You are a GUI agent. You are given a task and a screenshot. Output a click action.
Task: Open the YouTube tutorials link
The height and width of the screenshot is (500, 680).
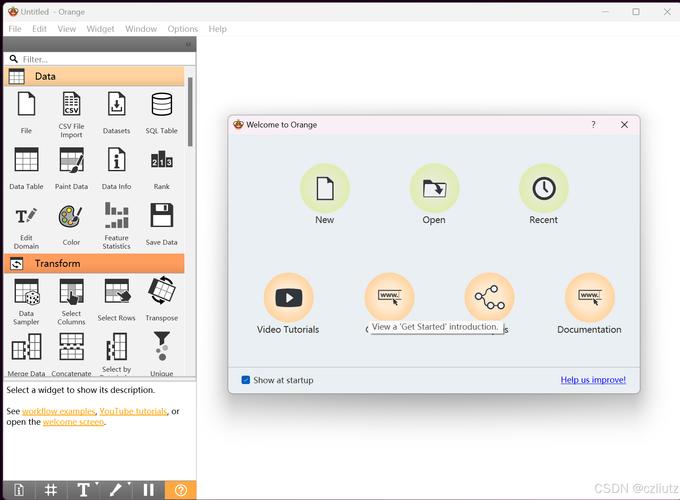tap(133, 411)
